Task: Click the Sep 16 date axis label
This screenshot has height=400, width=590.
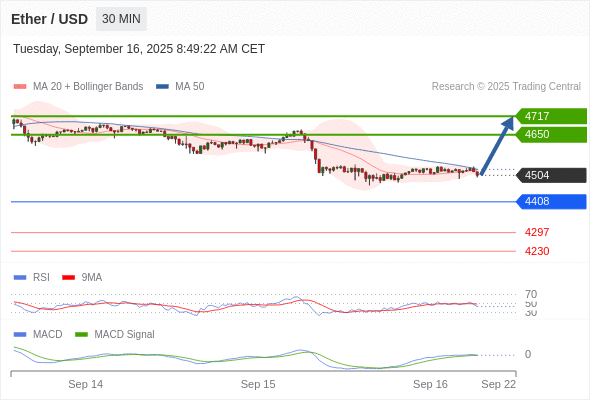Action: pos(430,384)
